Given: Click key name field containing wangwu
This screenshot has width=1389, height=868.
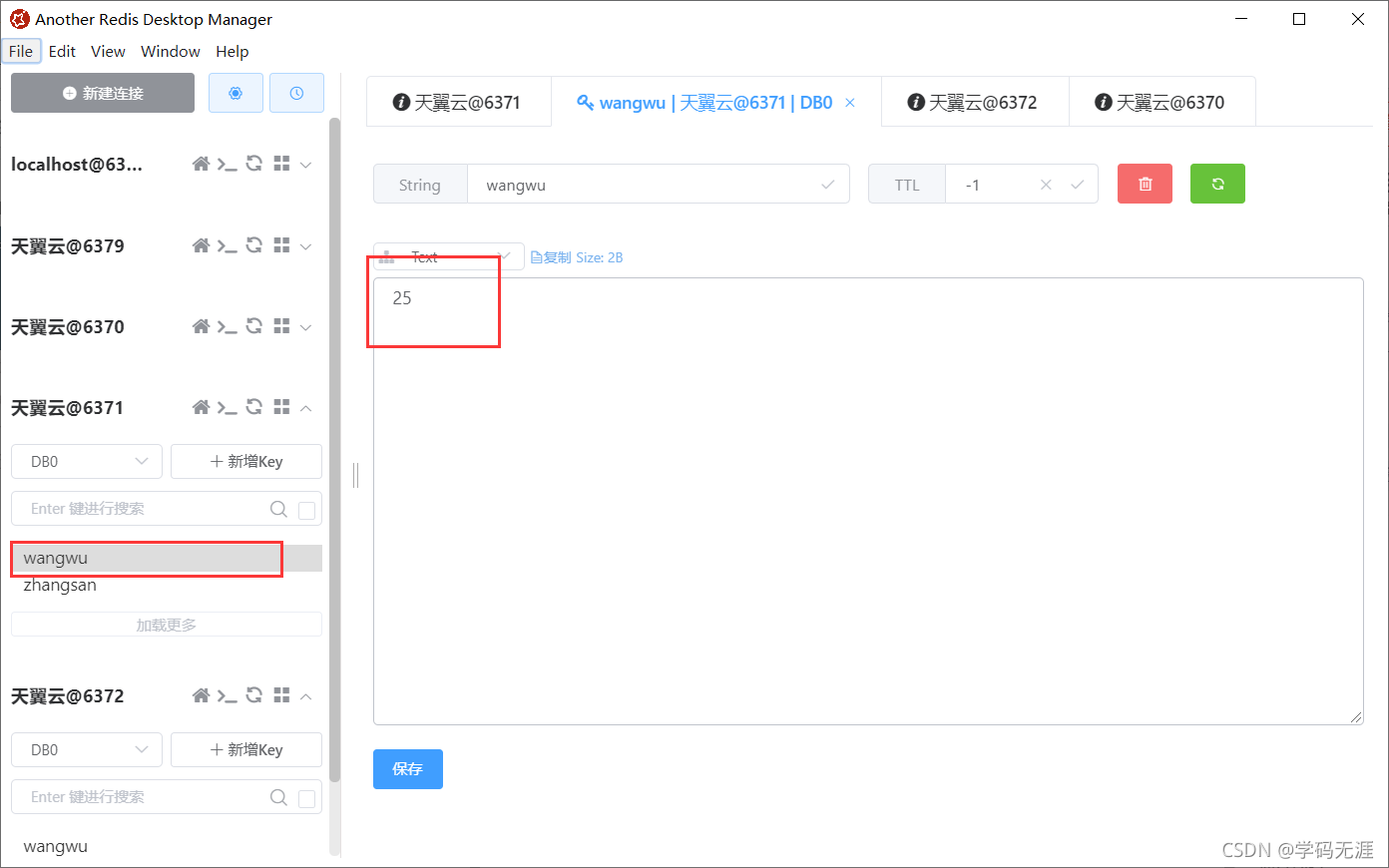Looking at the screenshot, I should pos(659,185).
